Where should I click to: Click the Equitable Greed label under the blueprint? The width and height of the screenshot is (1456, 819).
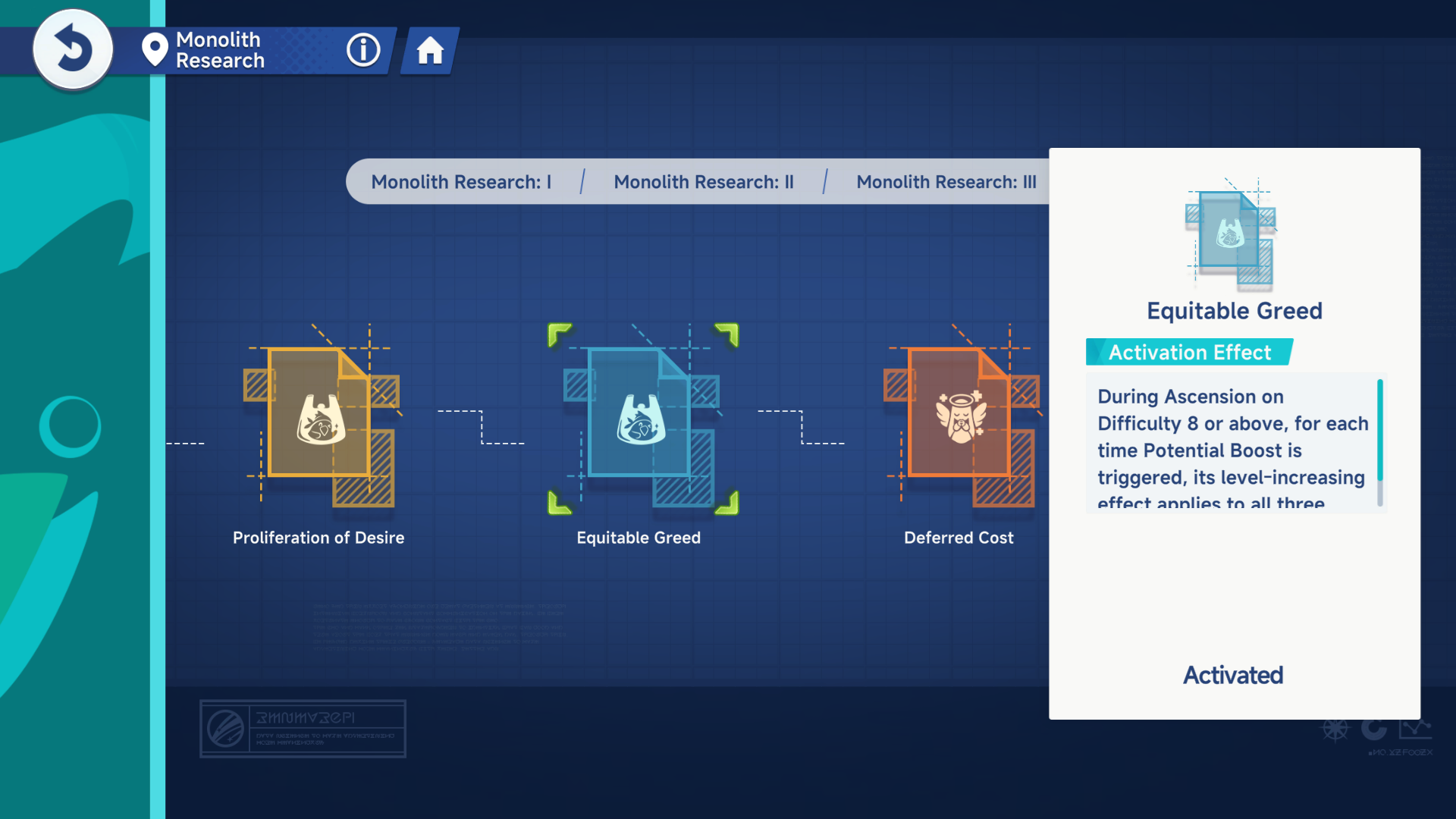pos(639,538)
